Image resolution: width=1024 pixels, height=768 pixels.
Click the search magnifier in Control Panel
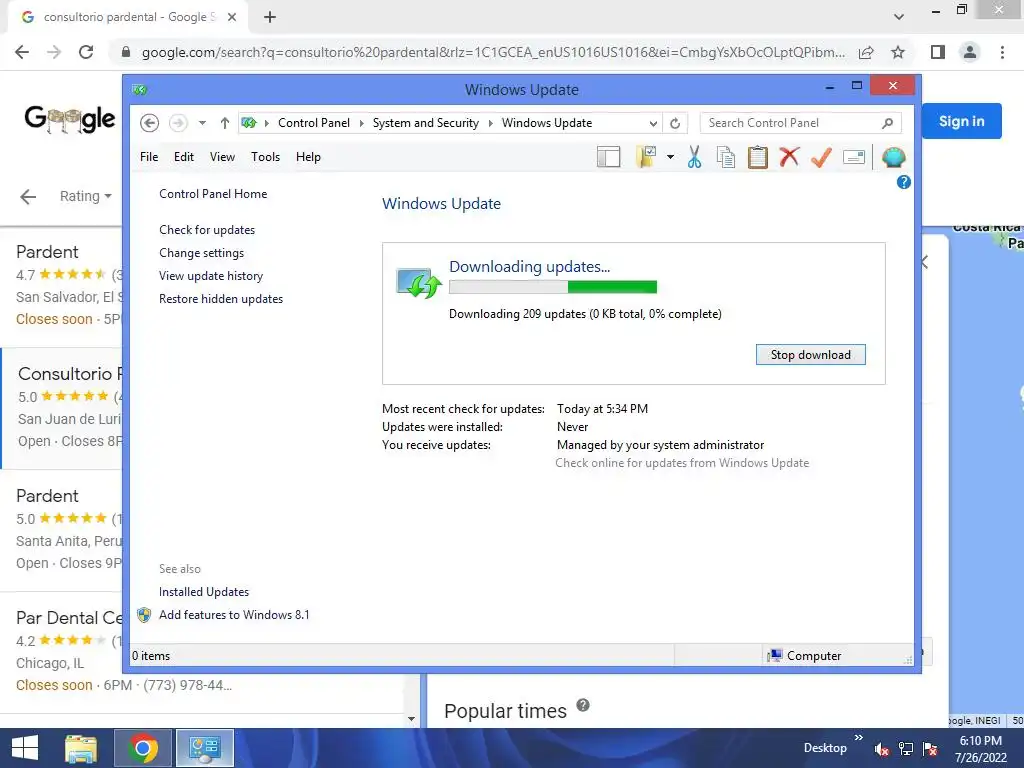click(x=887, y=123)
